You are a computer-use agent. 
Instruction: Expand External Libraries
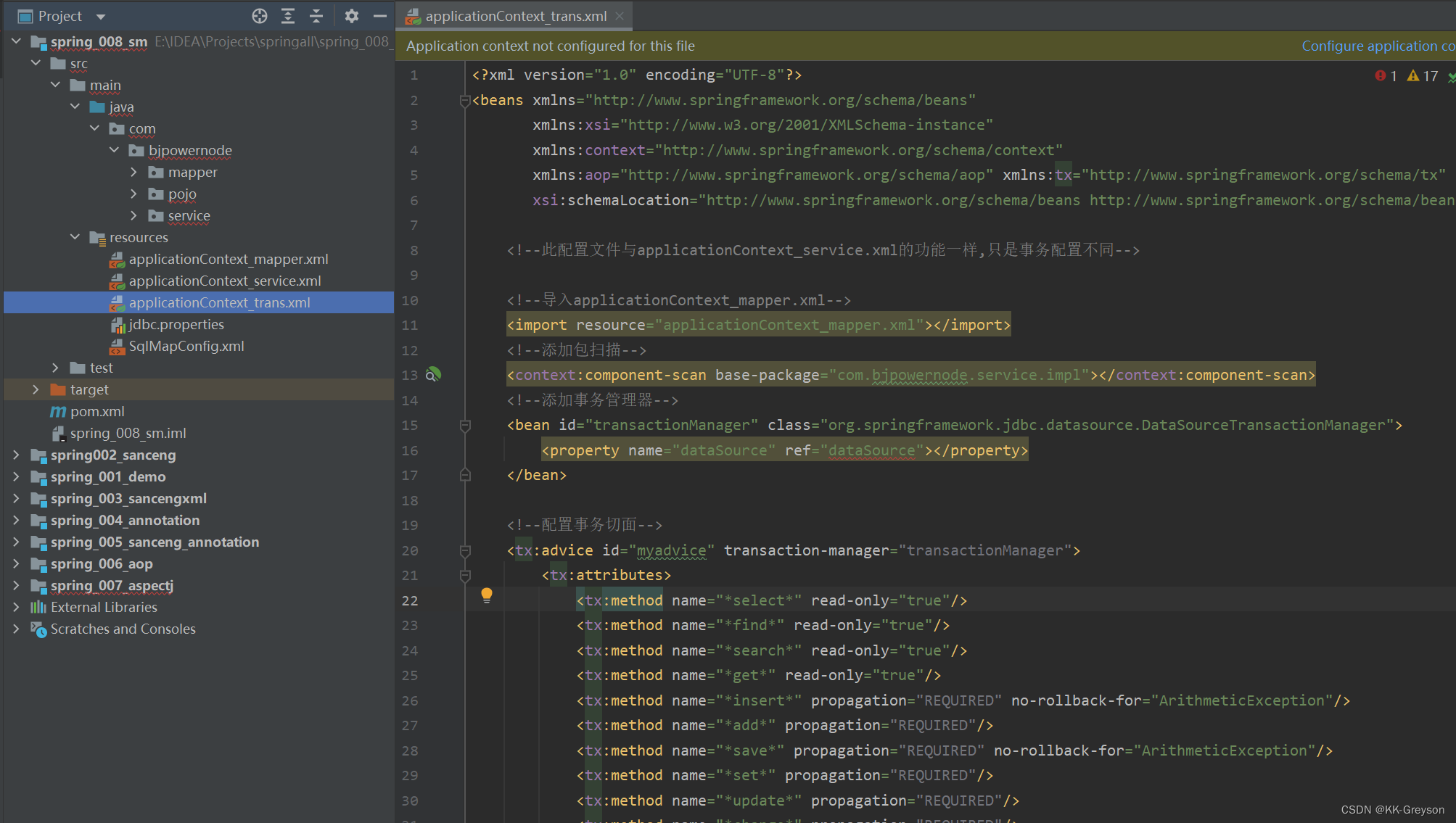(16, 607)
